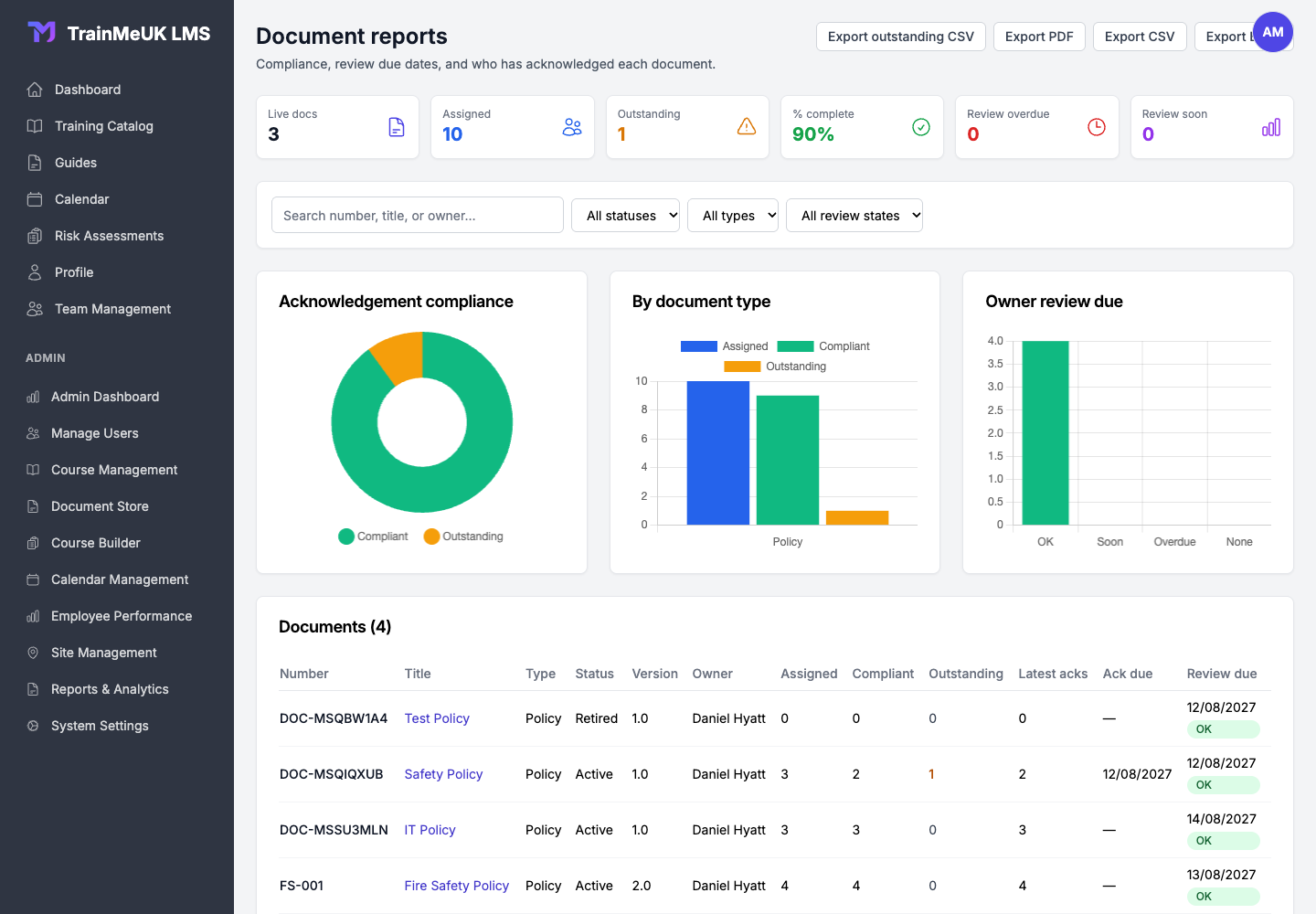Viewport: 1316px width, 914px height.
Task: Click the Outstanding warning triangle icon
Action: 747,127
